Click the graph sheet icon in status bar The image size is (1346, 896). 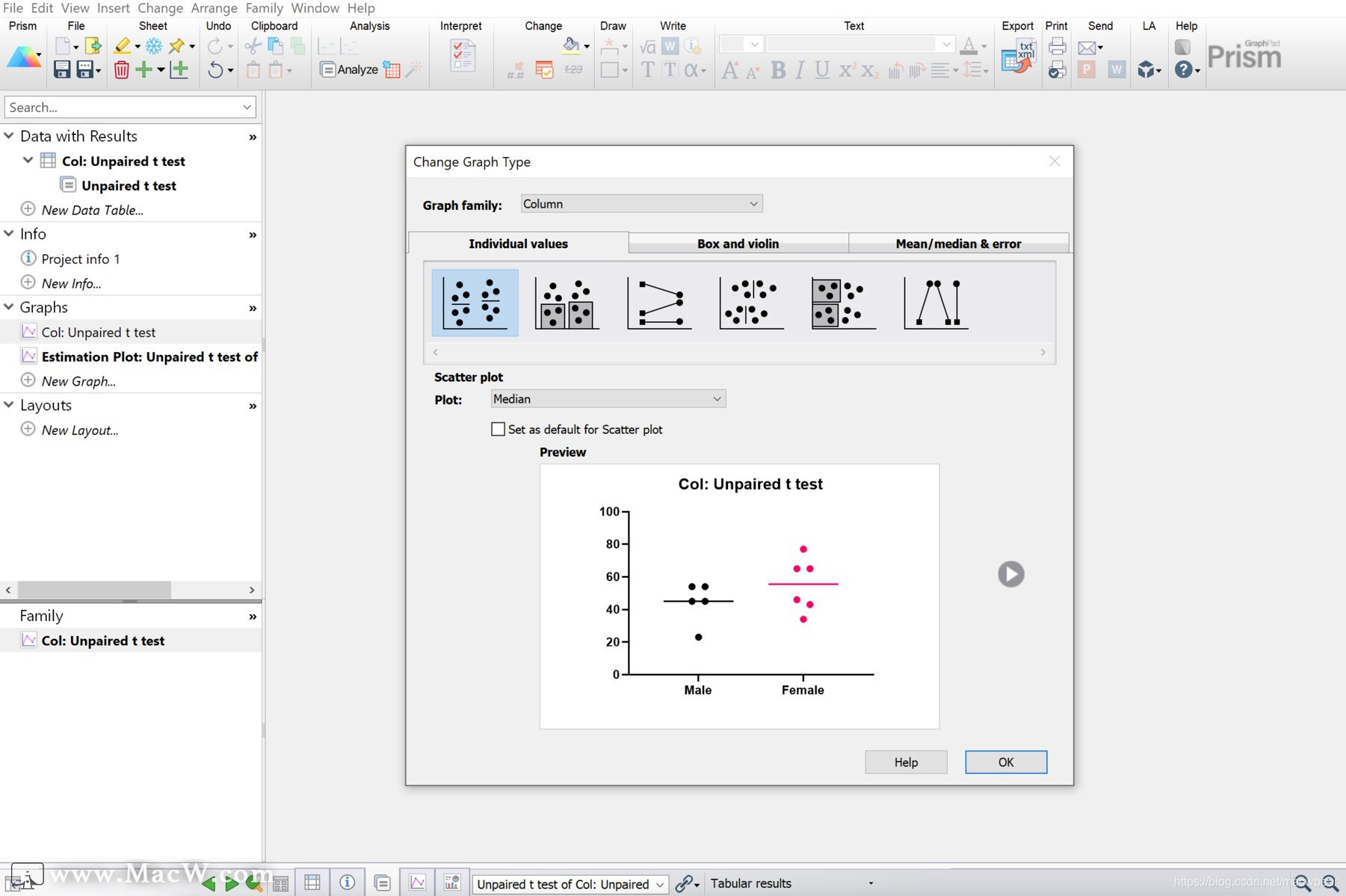point(418,883)
